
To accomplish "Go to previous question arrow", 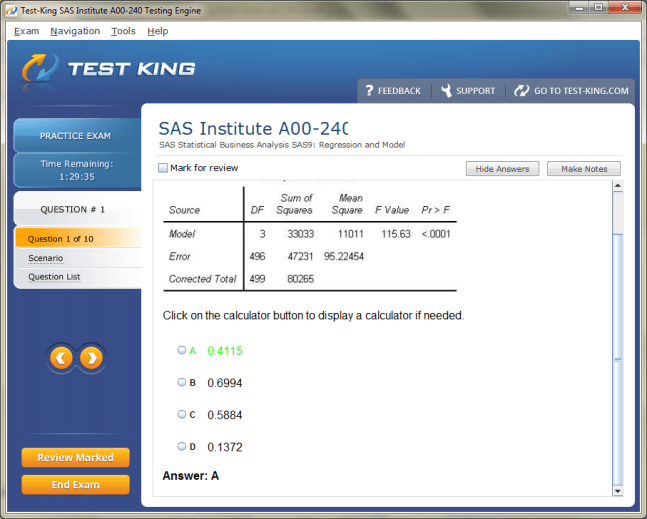I will point(61,358).
